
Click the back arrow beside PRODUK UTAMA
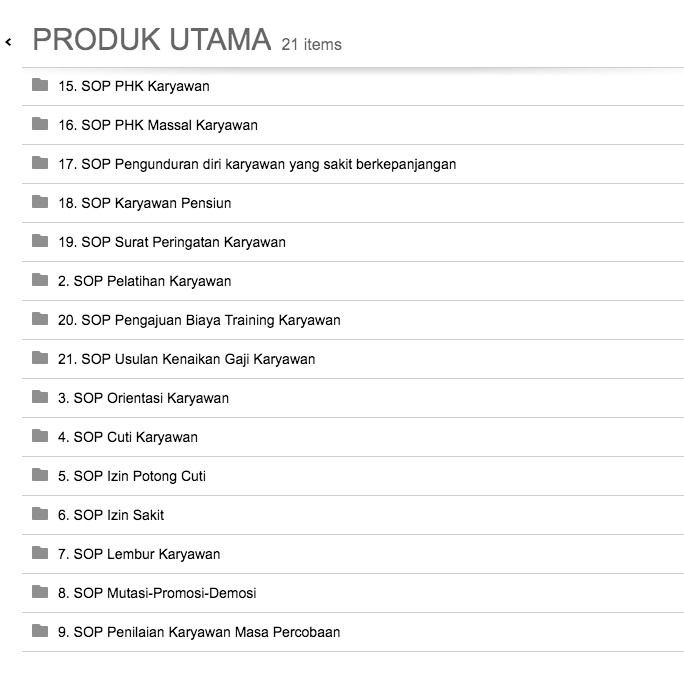pyautogui.click(x=8, y=42)
